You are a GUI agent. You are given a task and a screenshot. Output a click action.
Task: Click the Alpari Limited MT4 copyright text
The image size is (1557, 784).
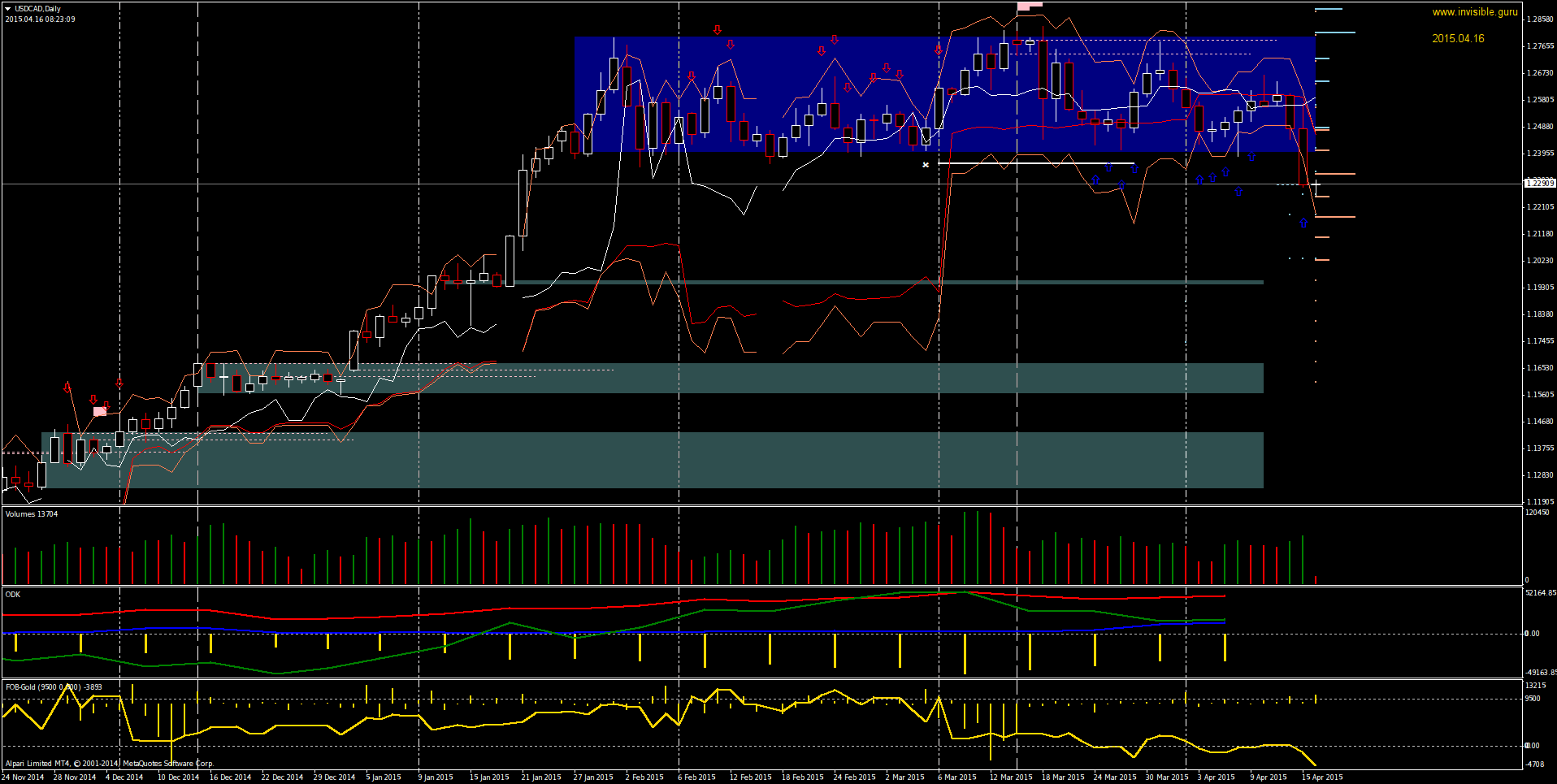coord(109,764)
